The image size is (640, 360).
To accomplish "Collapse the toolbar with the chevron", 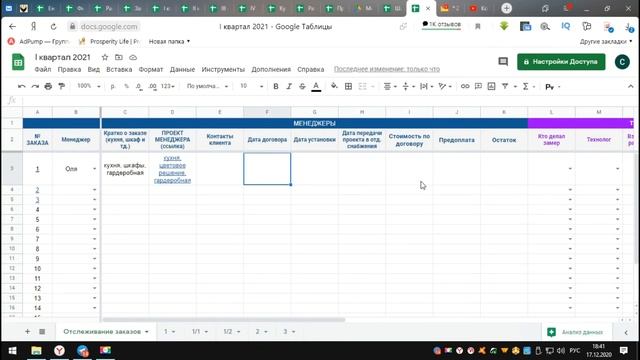I will point(631,87).
